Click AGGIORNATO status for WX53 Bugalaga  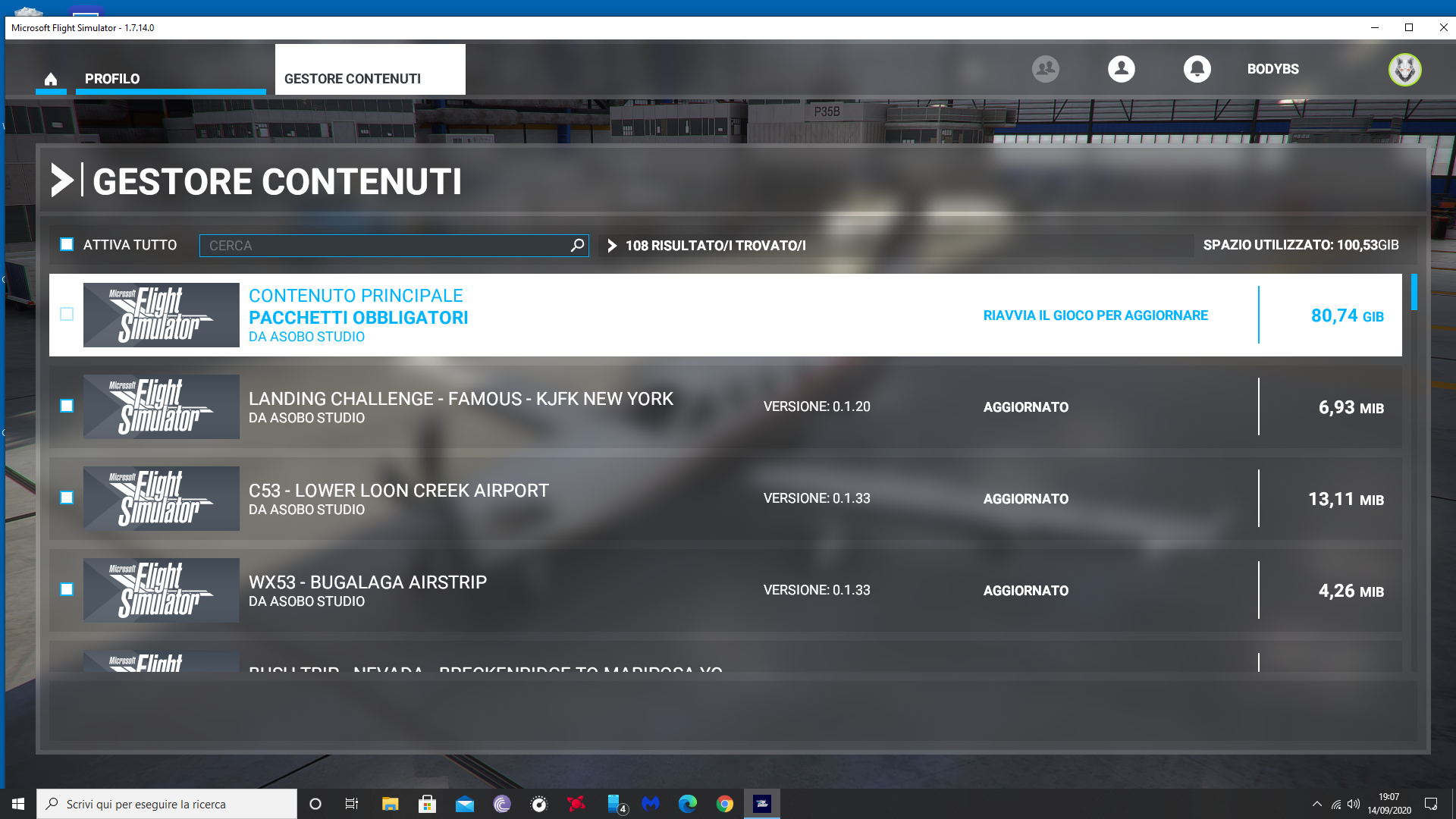click(x=1025, y=591)
